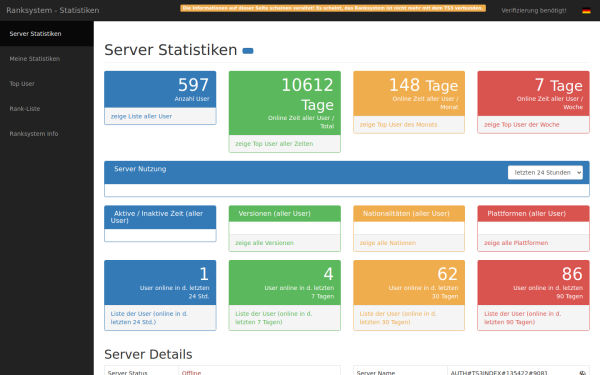Click the Nationalitäten (aller User) panel header
The height and width of the screenshot is (375, 600).
coord(409,214)
